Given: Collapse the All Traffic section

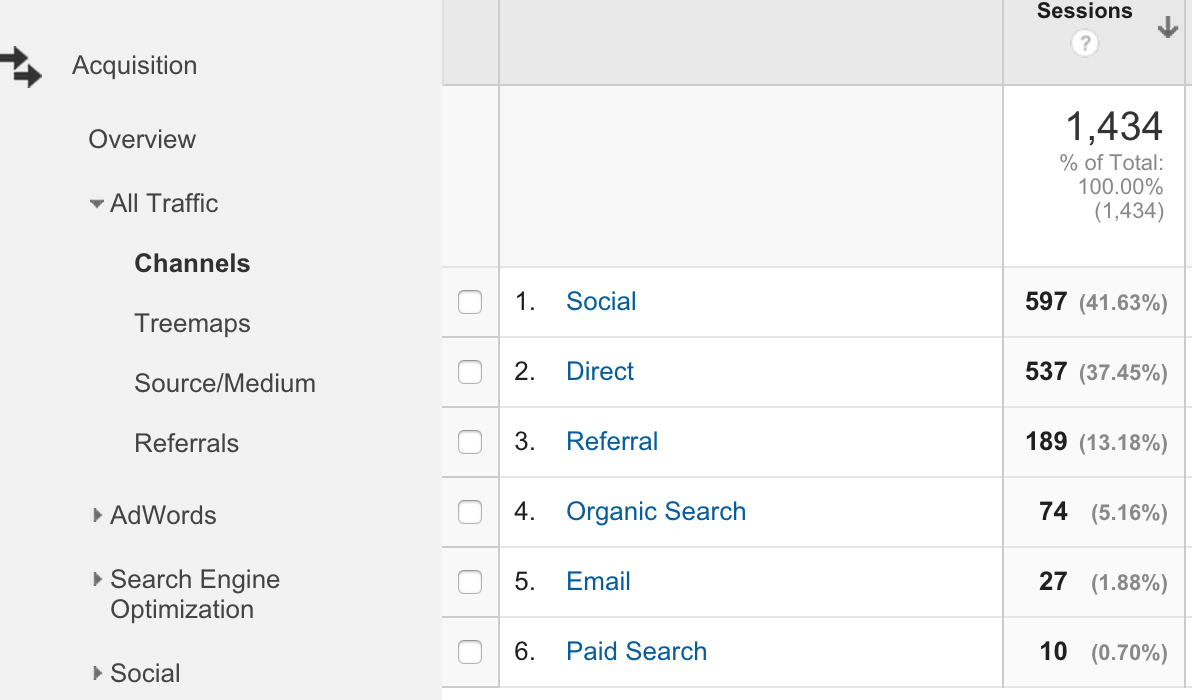Looking at the screenshot, I should (96, 203).
